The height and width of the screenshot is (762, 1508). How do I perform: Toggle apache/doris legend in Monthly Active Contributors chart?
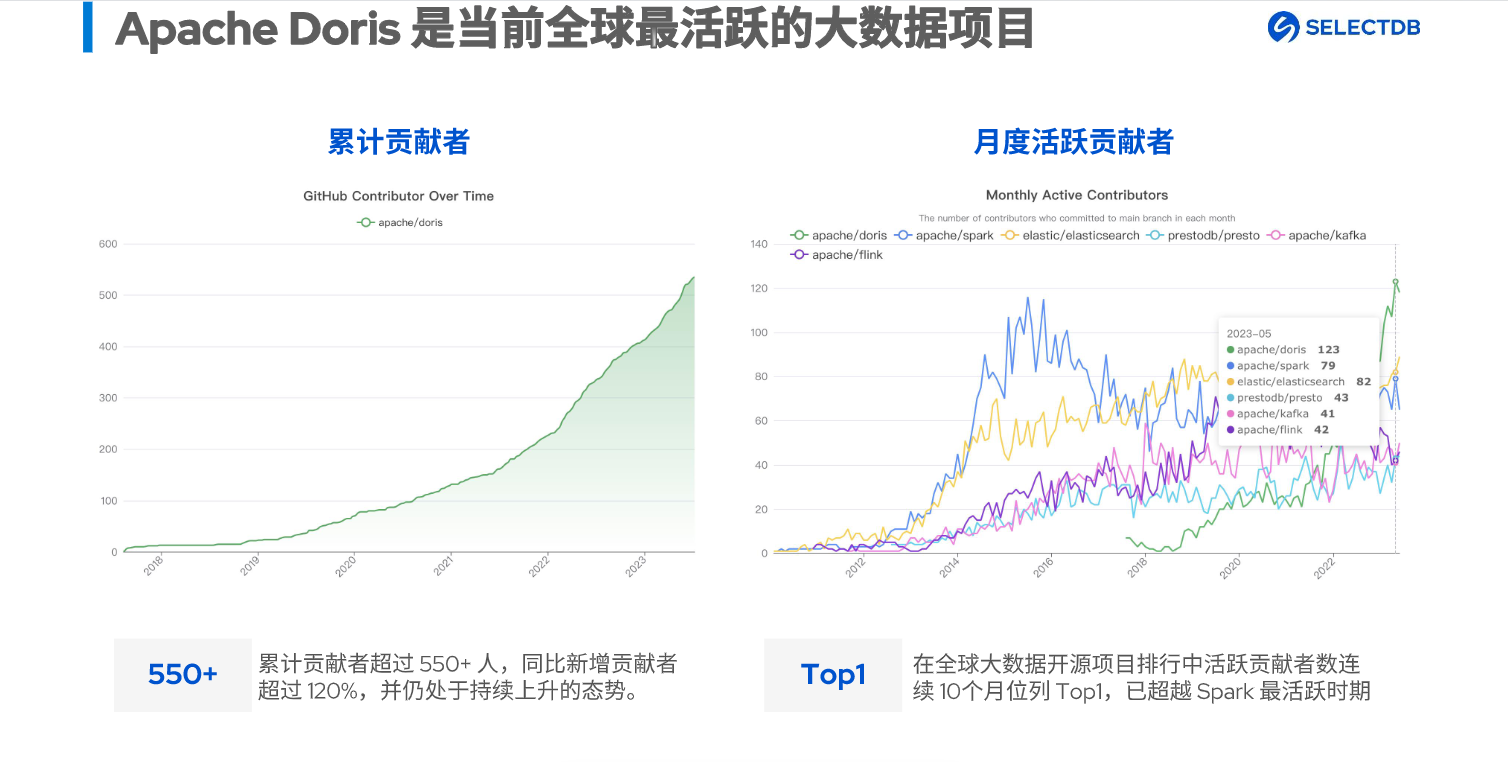click(839, 235)
